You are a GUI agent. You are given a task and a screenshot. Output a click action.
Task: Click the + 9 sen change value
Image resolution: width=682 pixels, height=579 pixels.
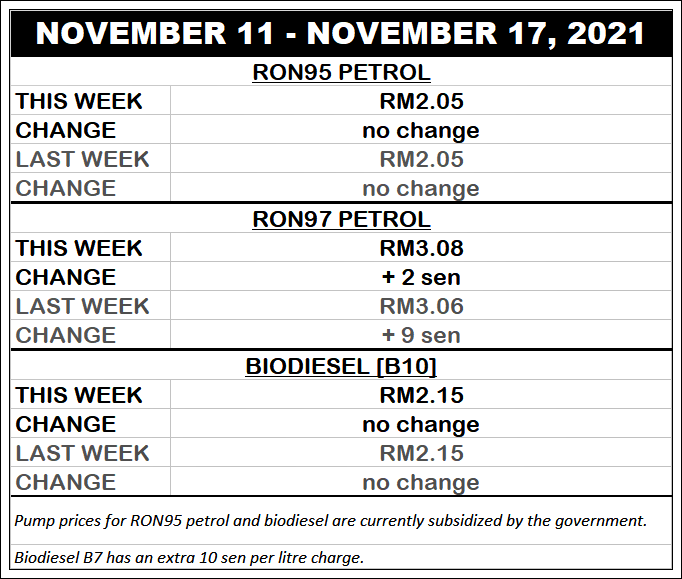click(421, 336)
